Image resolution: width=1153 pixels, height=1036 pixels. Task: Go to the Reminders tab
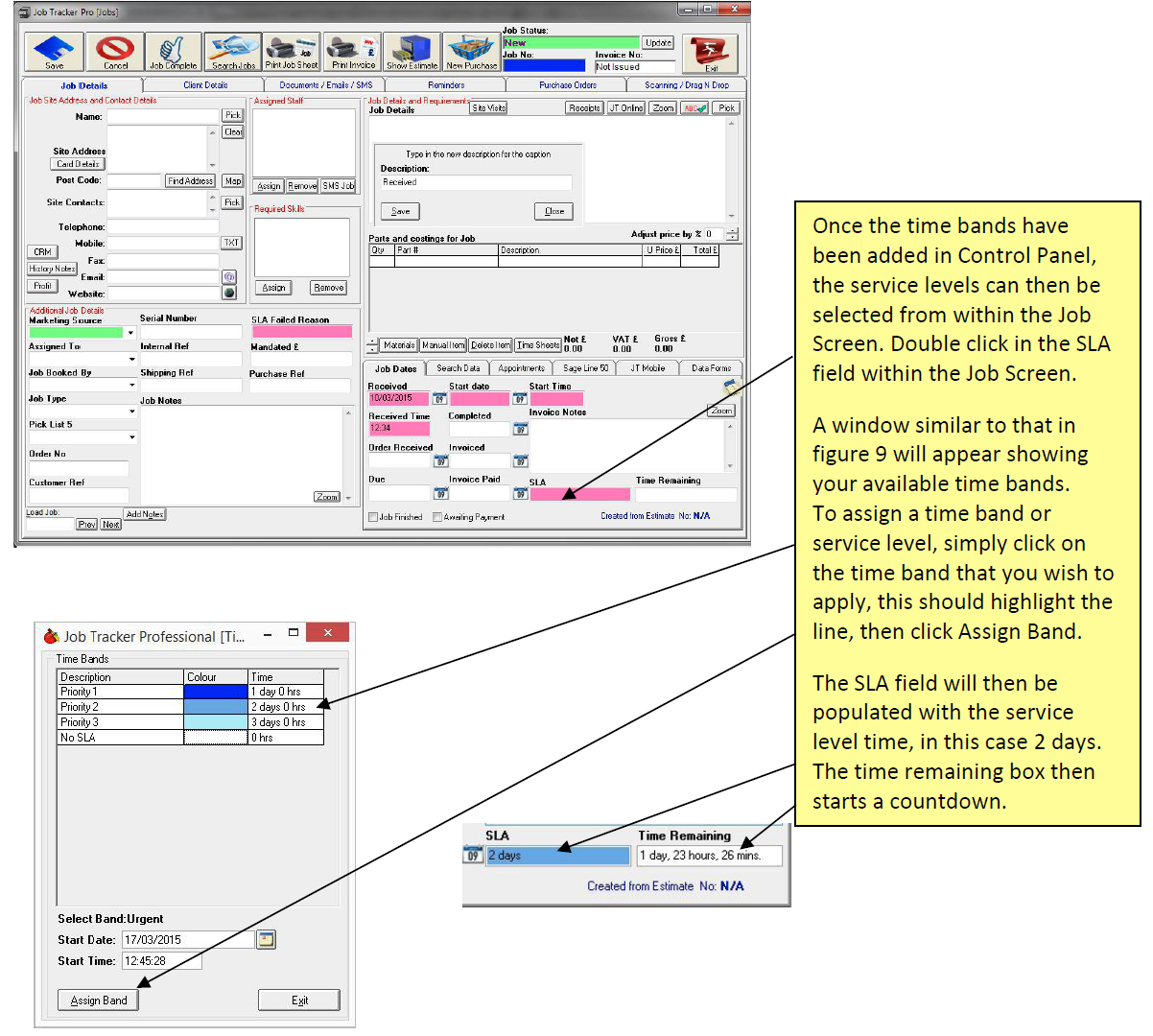(x=446, y=85)
